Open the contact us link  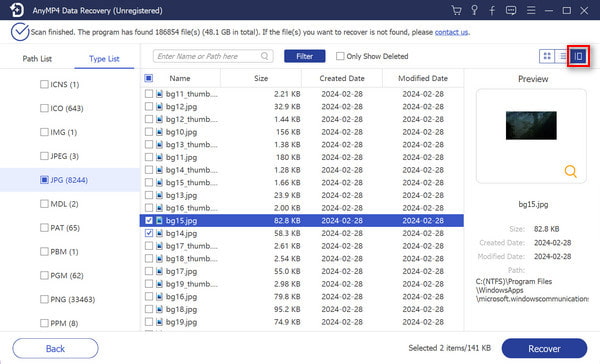[452, 32]
